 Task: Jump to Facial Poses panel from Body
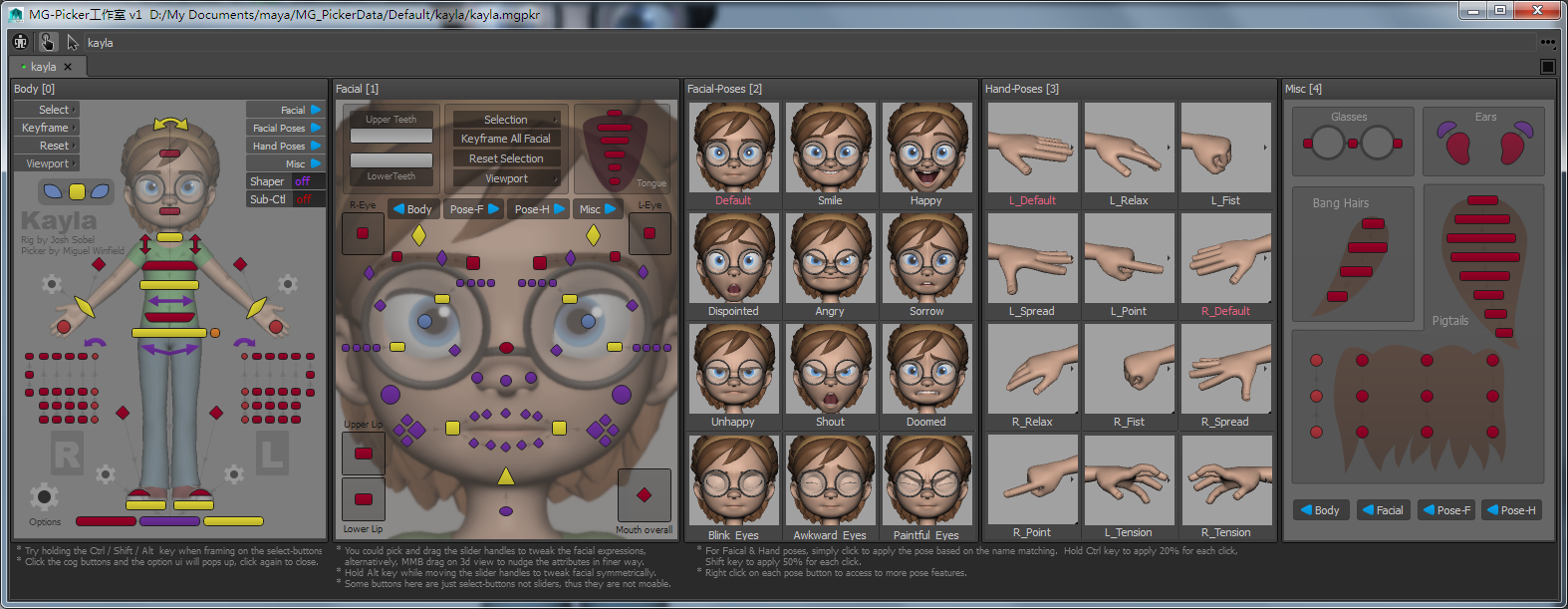coord(285,128)
